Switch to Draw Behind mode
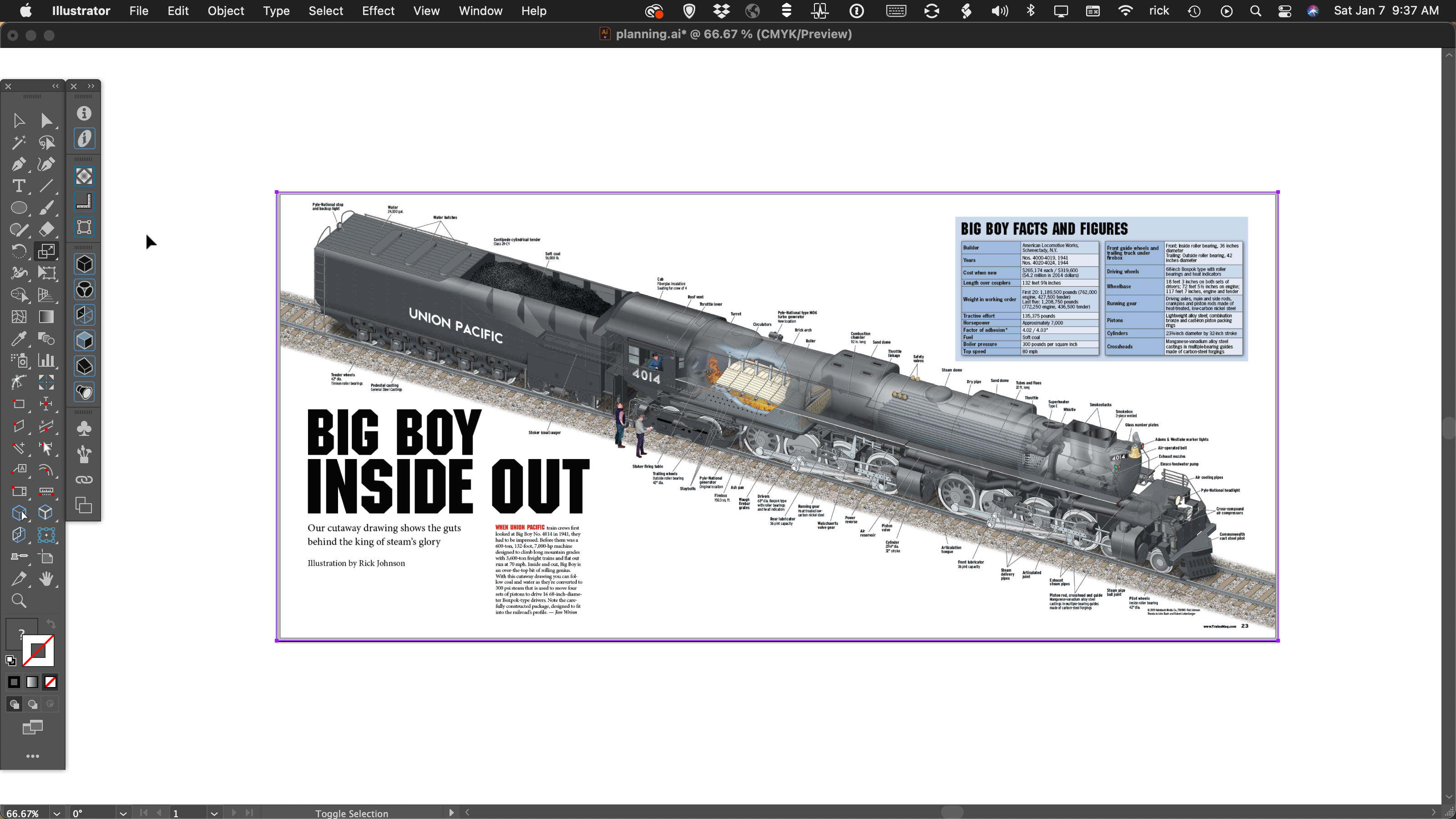The height and width of the screenshot is (819, 1456). click(32, 704)
